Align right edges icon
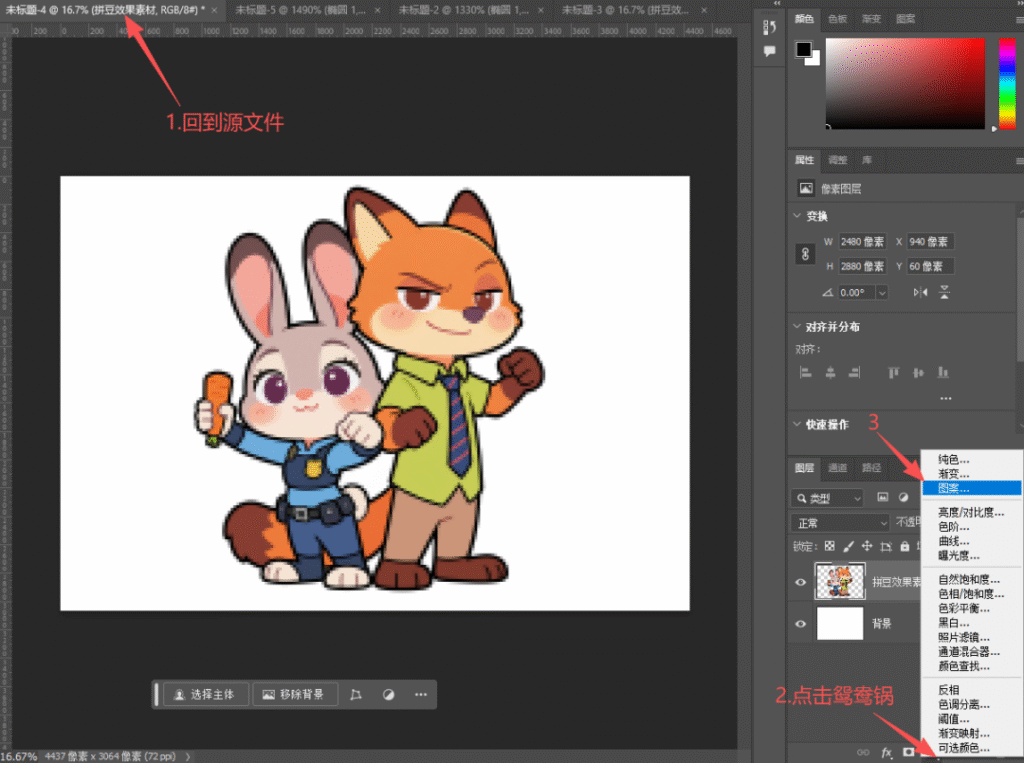Image resolution: width=1024 pixels, height=763 pixels. click(854, 372)
